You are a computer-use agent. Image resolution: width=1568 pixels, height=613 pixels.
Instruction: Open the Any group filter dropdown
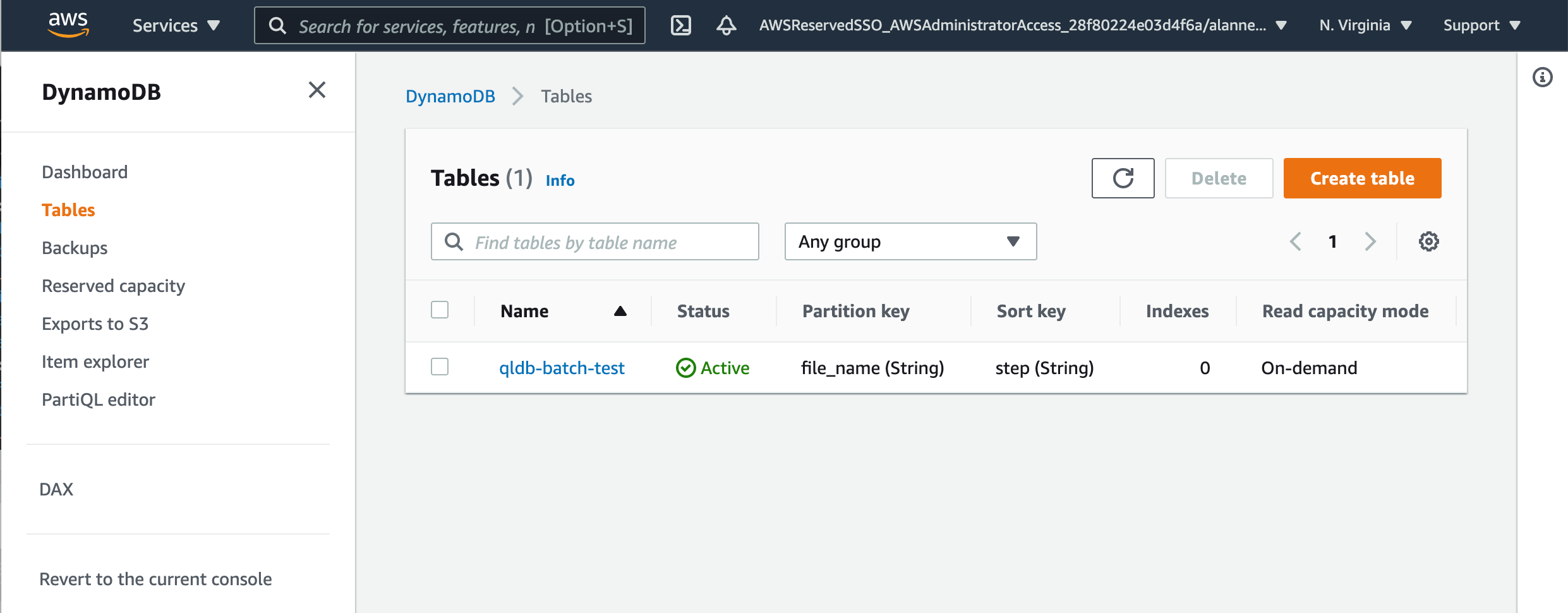click(910, 241)
